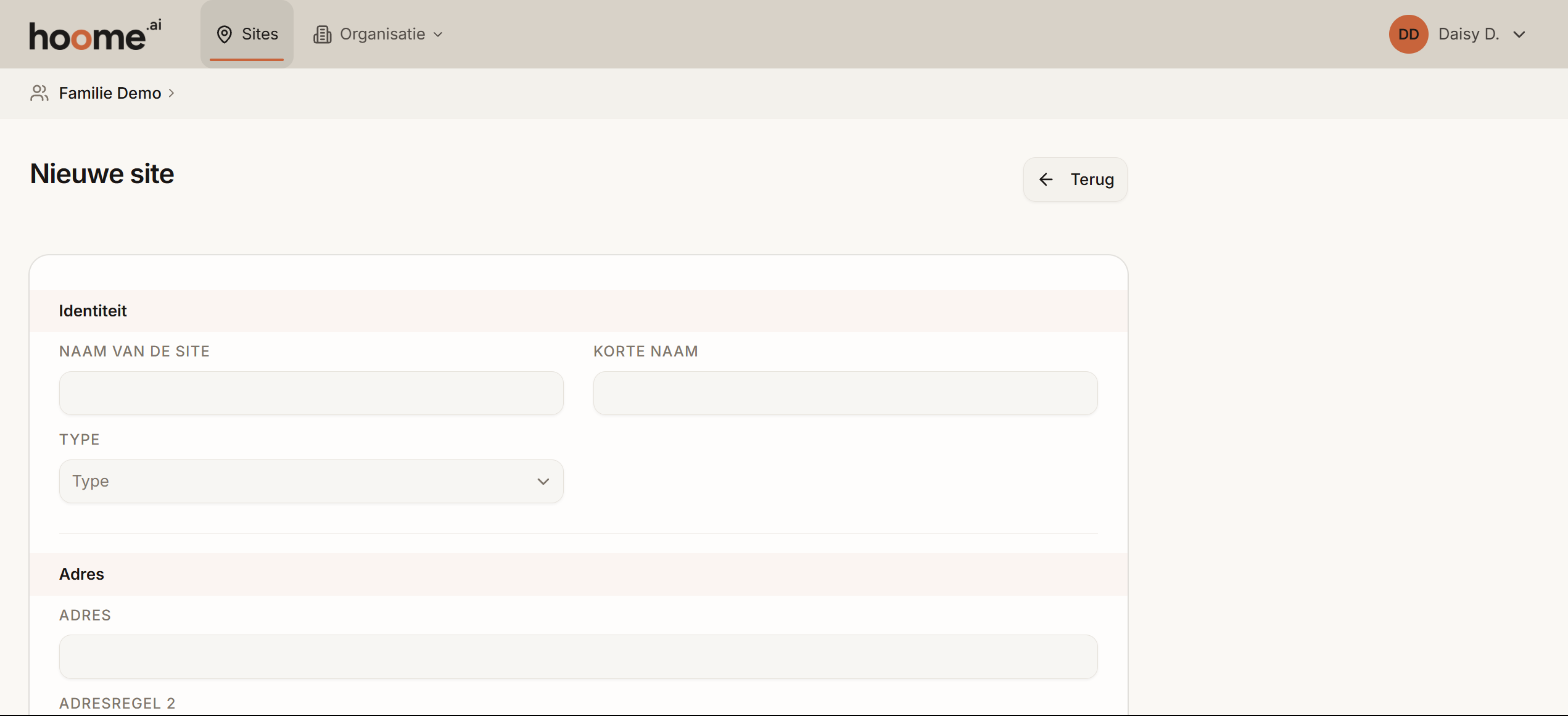The image size is (1568, 716).
Task: Click the people icon beside Familie Demo
Action: pos(39,93)
